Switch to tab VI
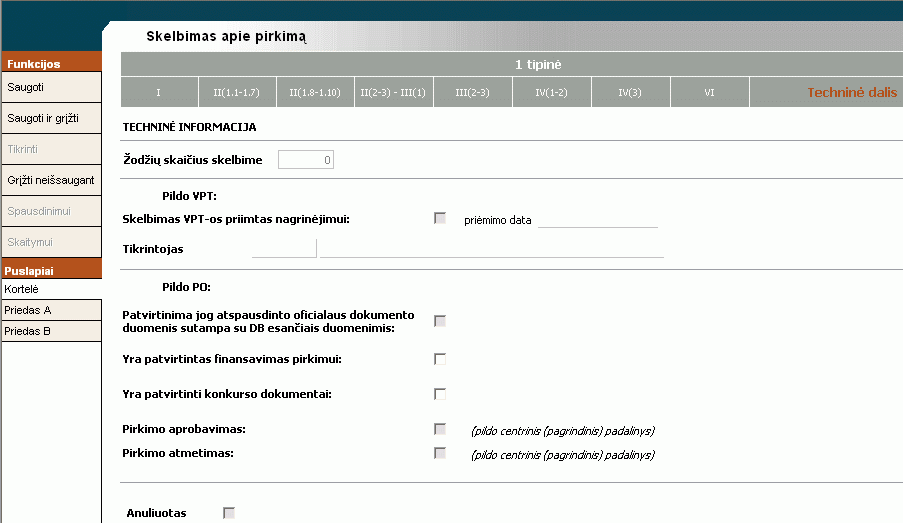The height and width of the screenshot is (523, 903). pos(710,92)
